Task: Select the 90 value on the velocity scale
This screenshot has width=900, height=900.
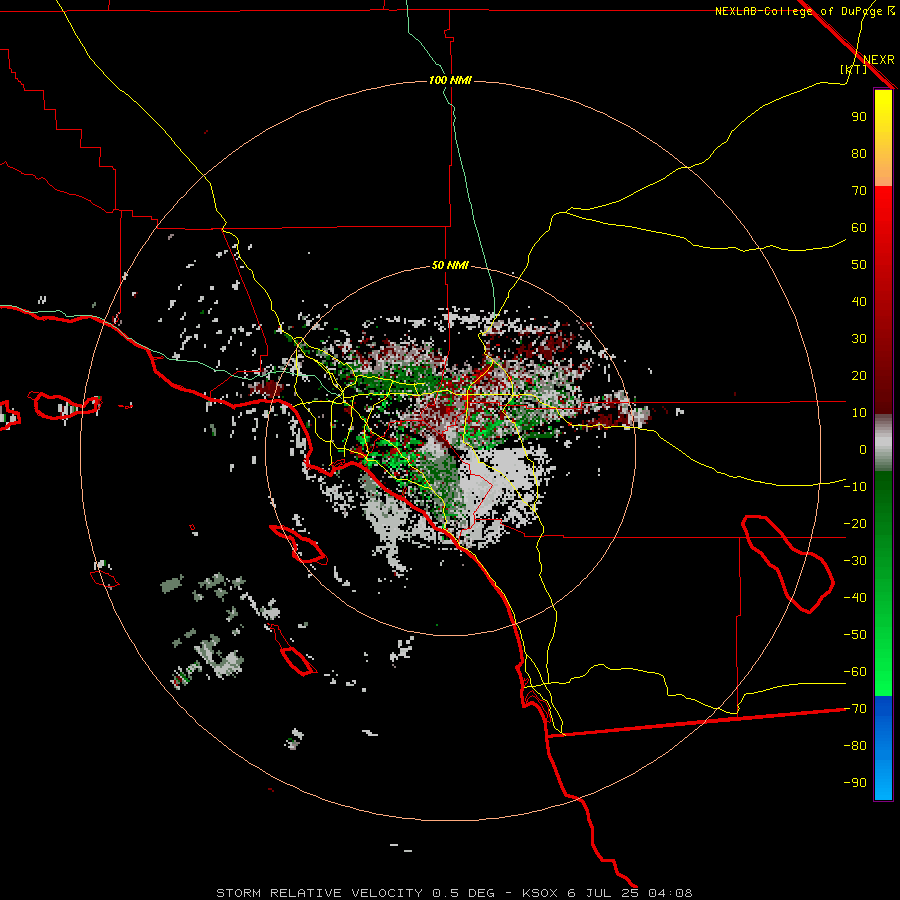Action: point(859,117)
